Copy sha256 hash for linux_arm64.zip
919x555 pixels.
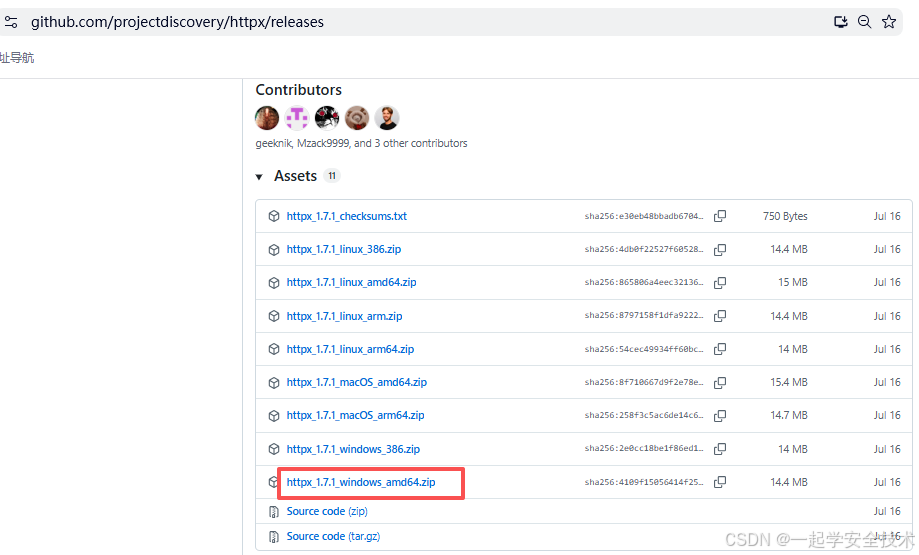point(720,349)
